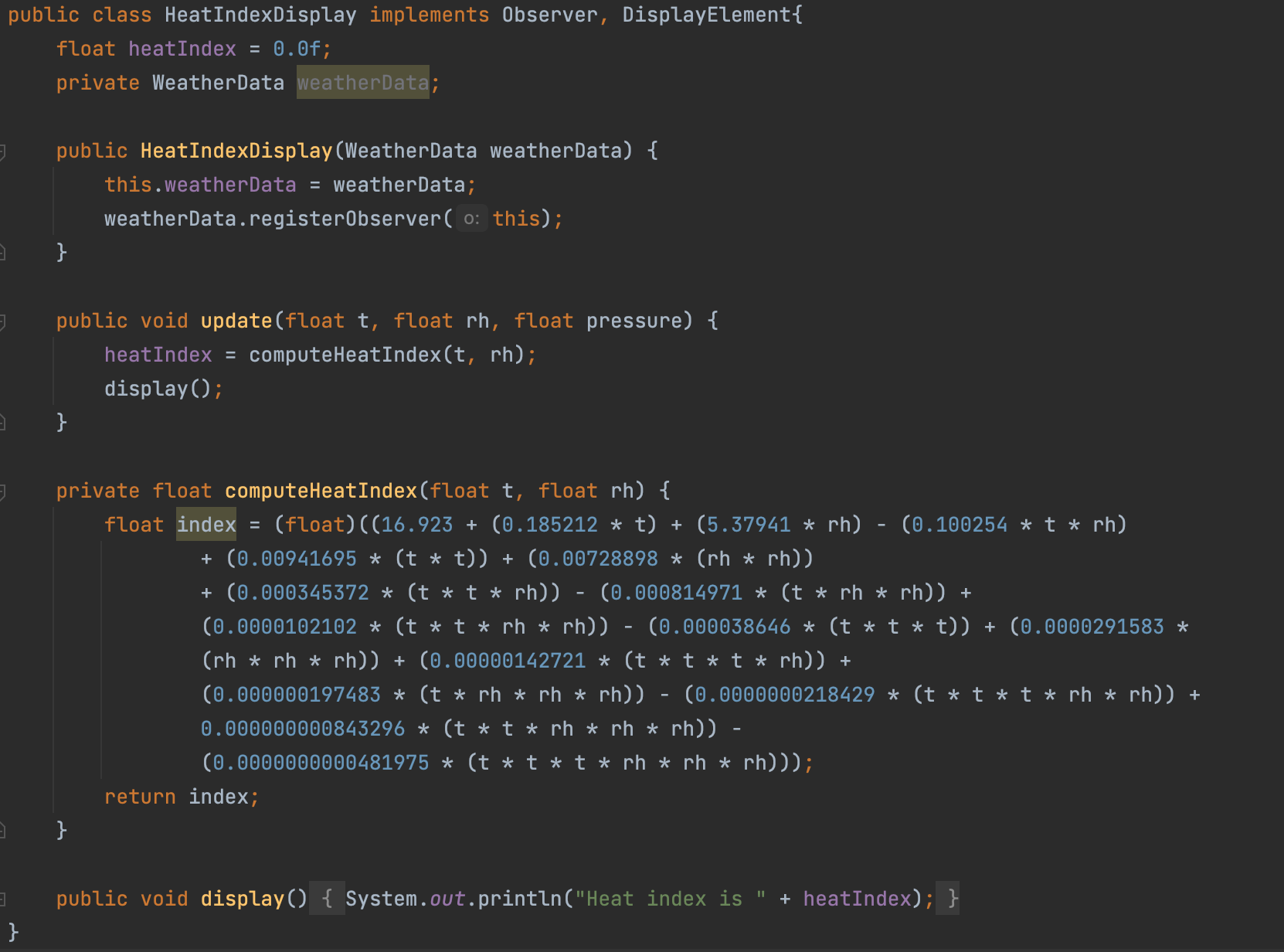Viewport: 1284px width, 952px height.
Task: Click the constant 0.0000000000481975
Action: 321,763
